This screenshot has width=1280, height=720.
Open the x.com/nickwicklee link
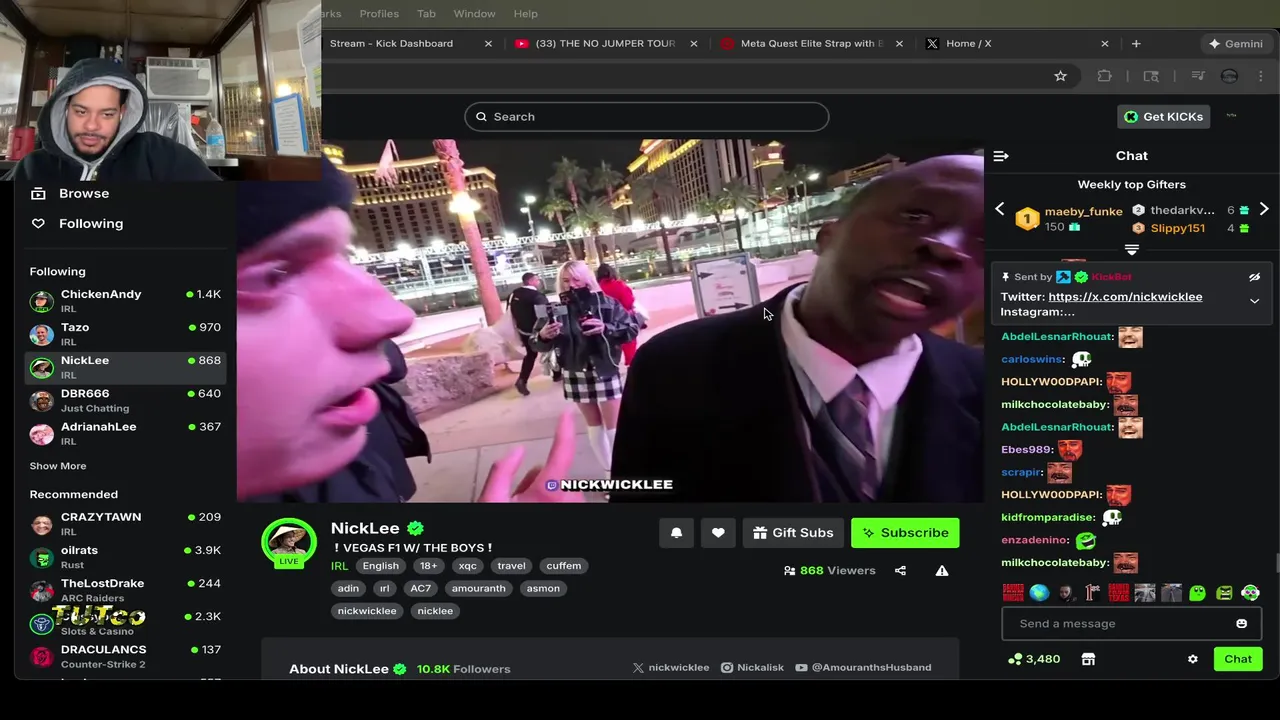[x=1125, y=297]
